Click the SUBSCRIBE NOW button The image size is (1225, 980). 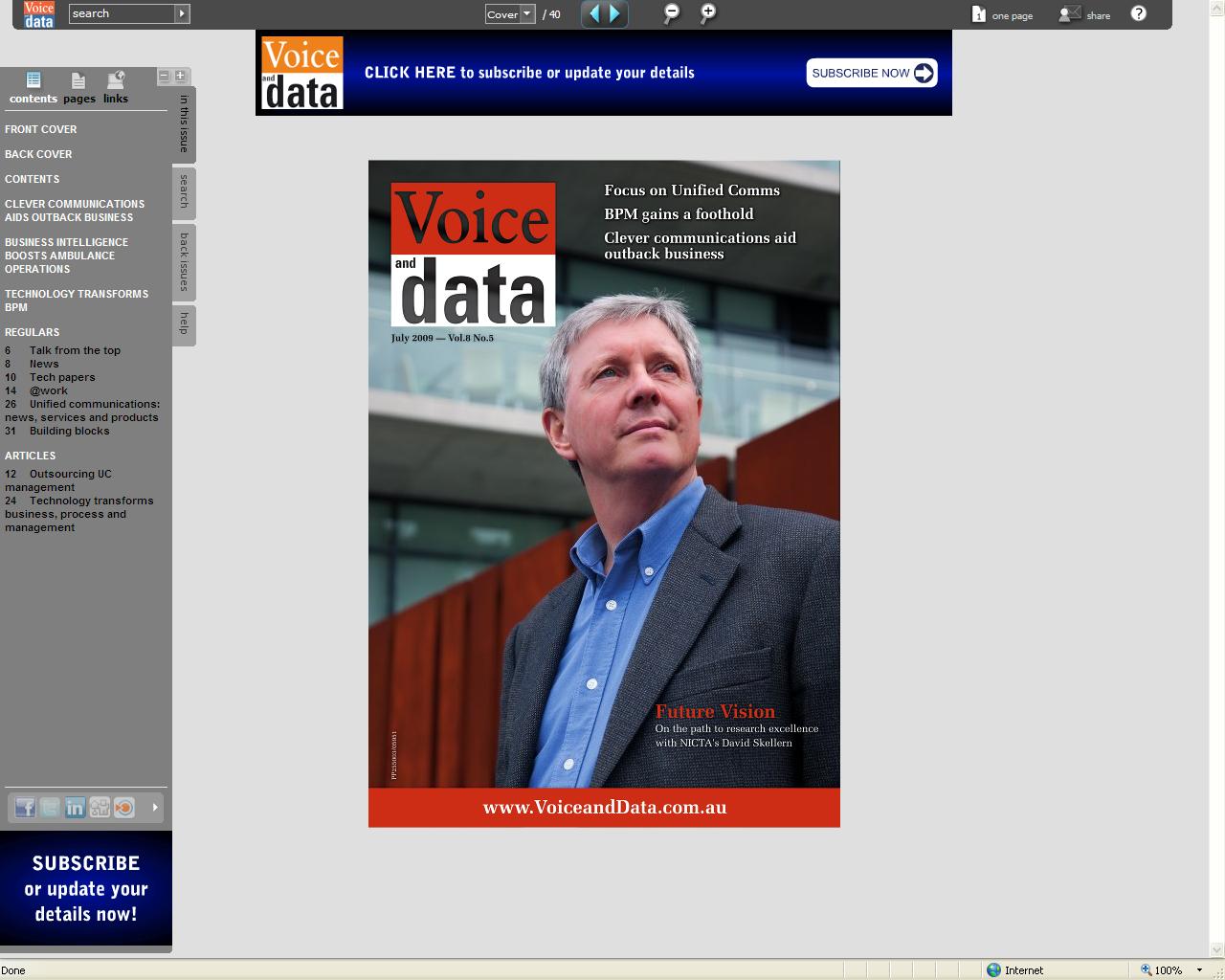(871, 73)
